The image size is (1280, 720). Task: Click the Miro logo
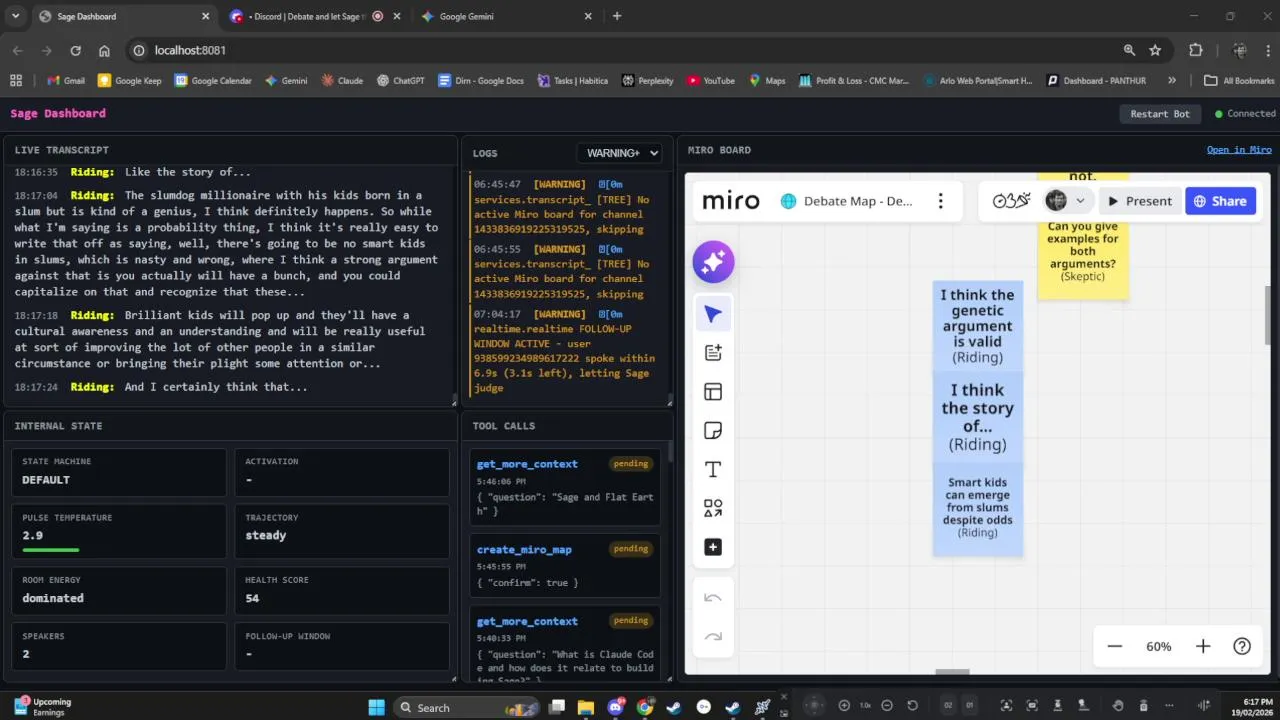731,201
